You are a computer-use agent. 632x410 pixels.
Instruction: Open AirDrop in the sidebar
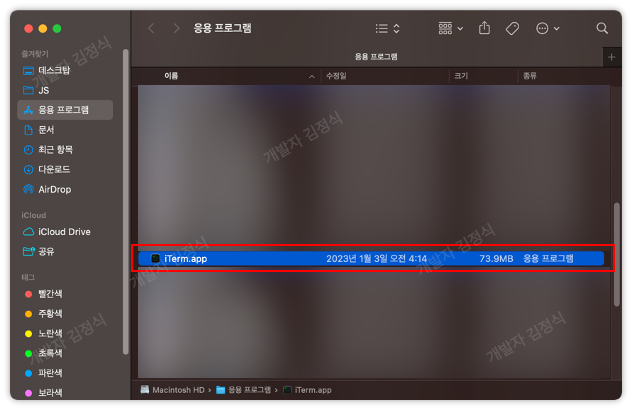(65, 189)
